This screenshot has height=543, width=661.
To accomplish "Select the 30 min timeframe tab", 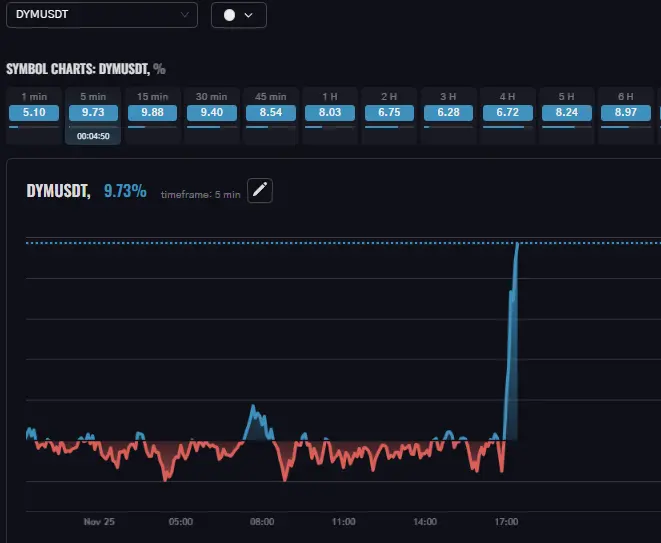I will click(x=212, y=115).
